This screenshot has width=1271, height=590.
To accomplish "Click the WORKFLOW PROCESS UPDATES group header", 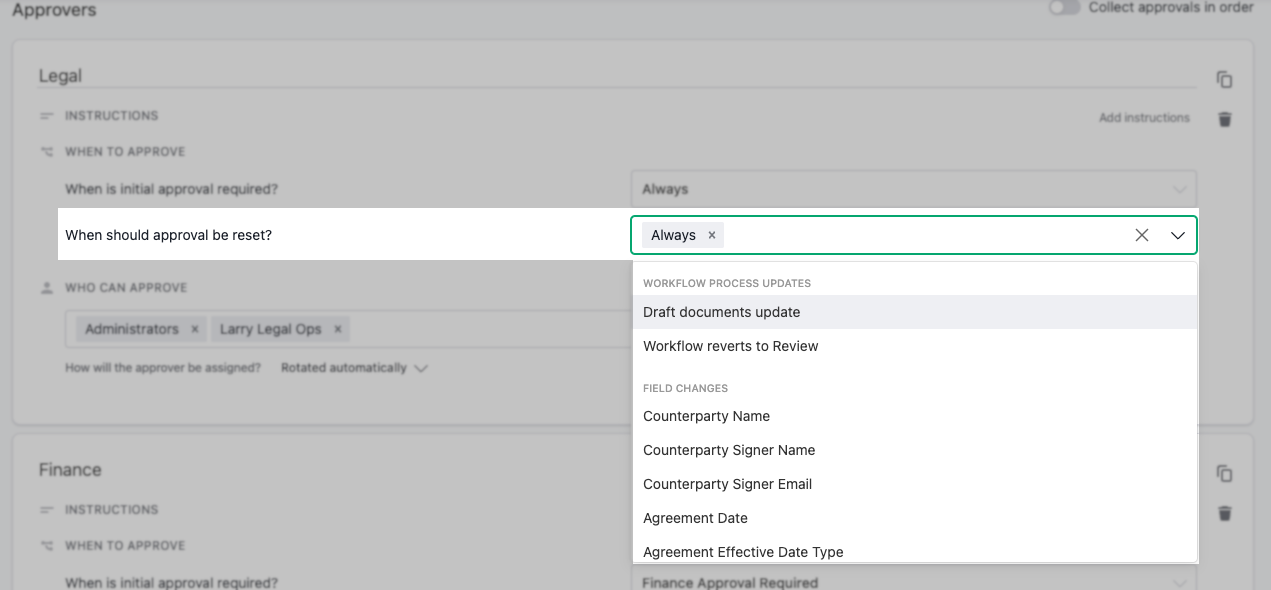I will (x=727, y=283).
